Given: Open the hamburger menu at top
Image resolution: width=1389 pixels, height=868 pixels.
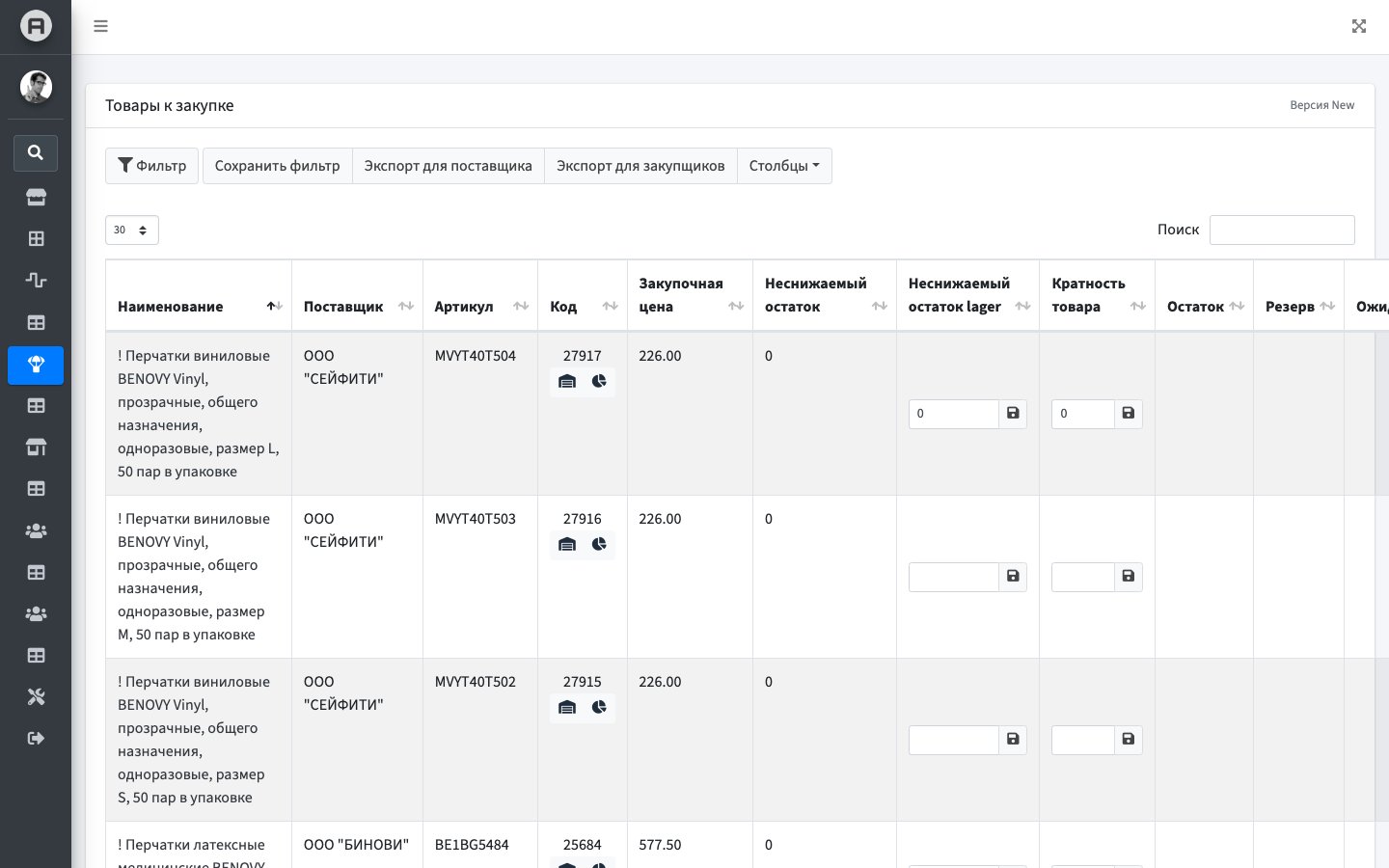Looking at the screenshot, I should [x=100, y=26].
